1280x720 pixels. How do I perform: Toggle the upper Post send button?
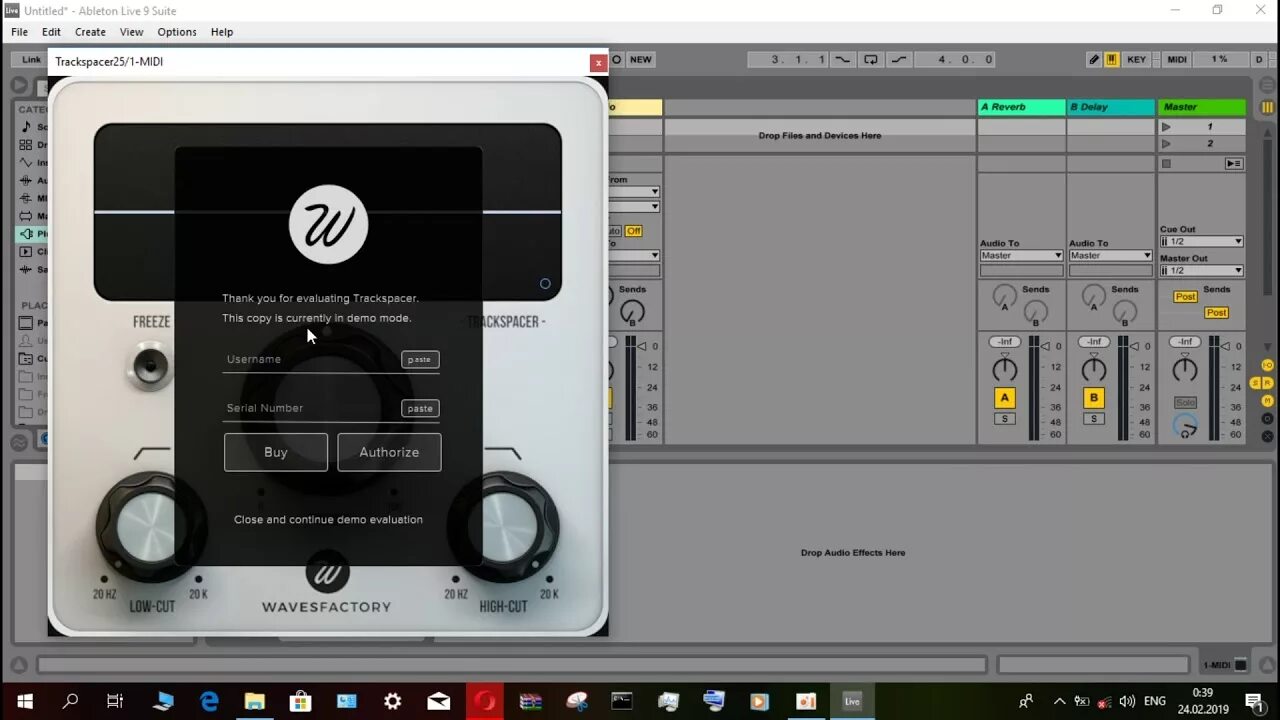[x=1185, y=297]
